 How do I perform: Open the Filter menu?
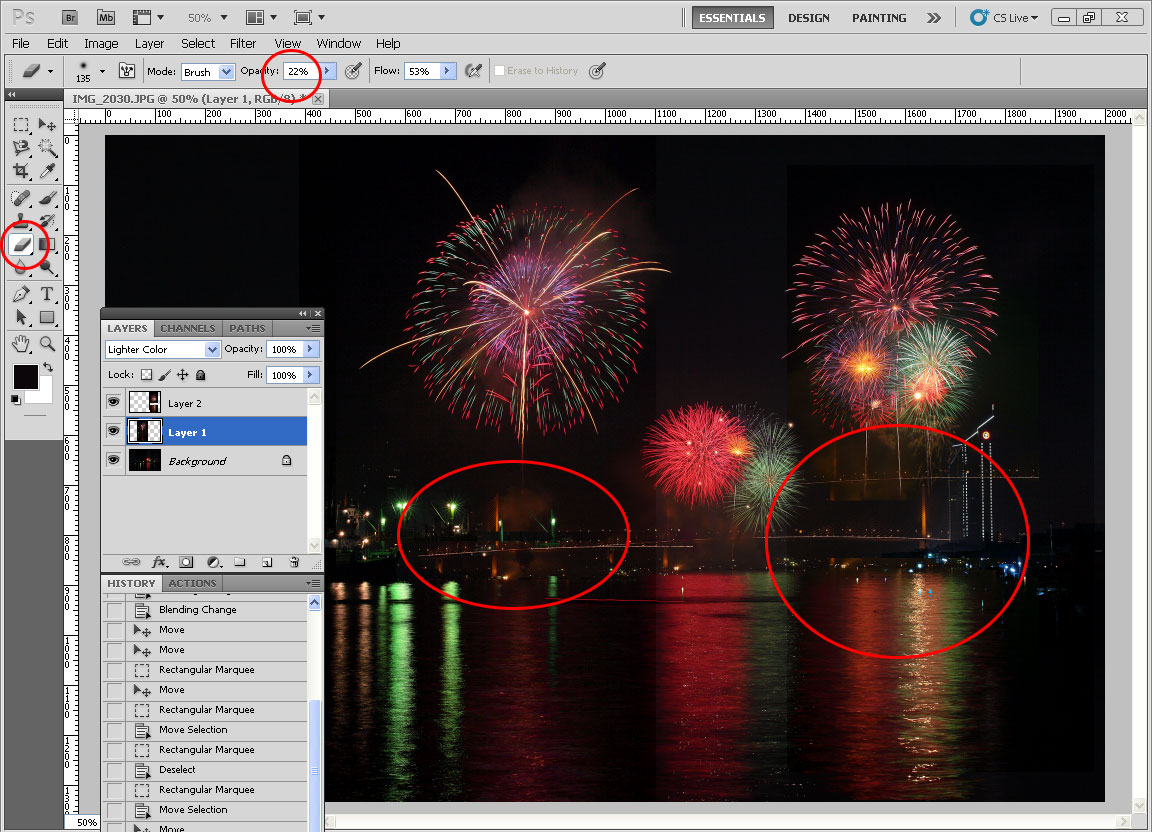(243, 43)
